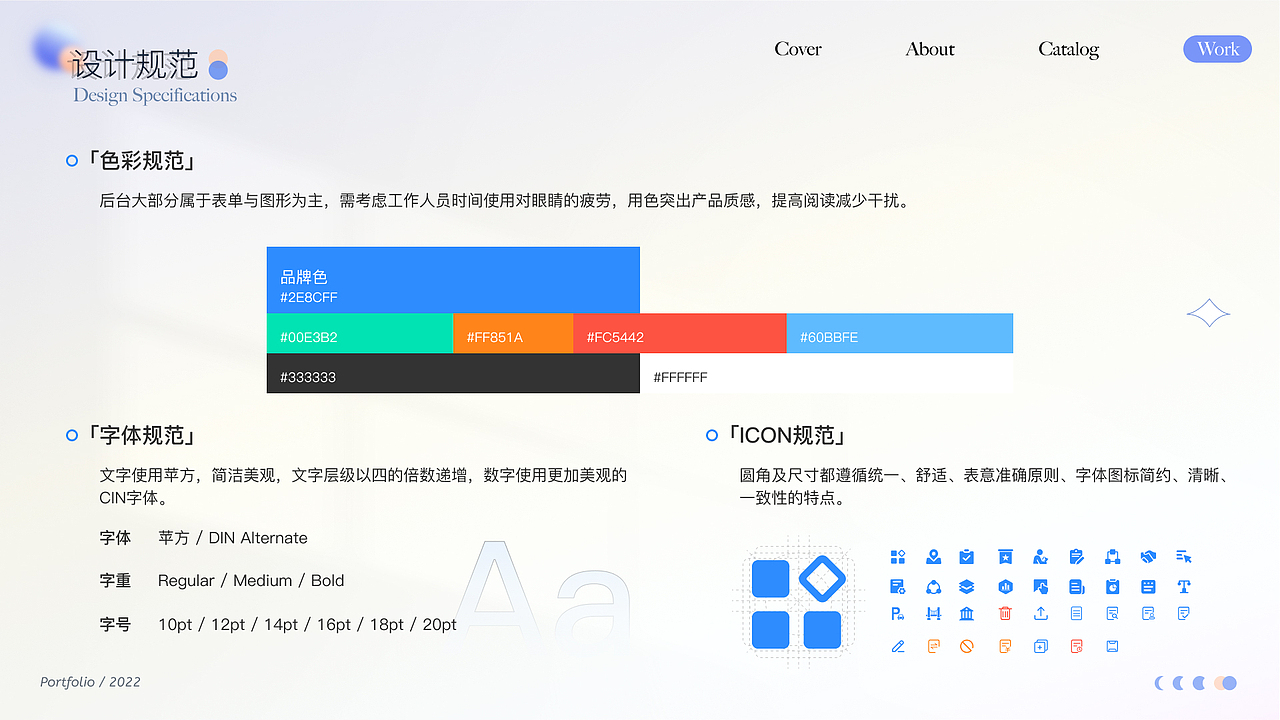Click the person with star icon
Screen dimensions: 1280x720
(1040, 557)
